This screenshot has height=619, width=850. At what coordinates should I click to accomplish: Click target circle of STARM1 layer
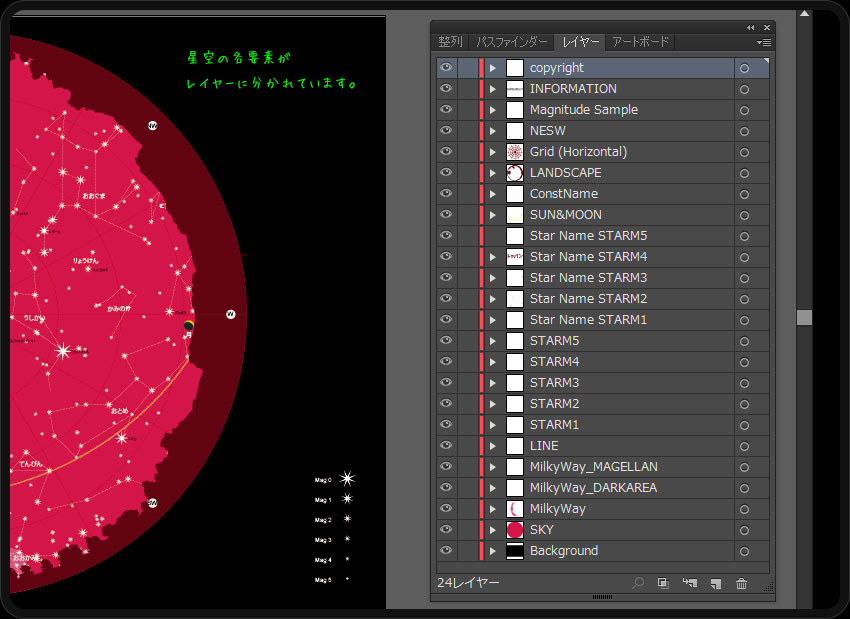pyautogui.click(x=744, y=425)
